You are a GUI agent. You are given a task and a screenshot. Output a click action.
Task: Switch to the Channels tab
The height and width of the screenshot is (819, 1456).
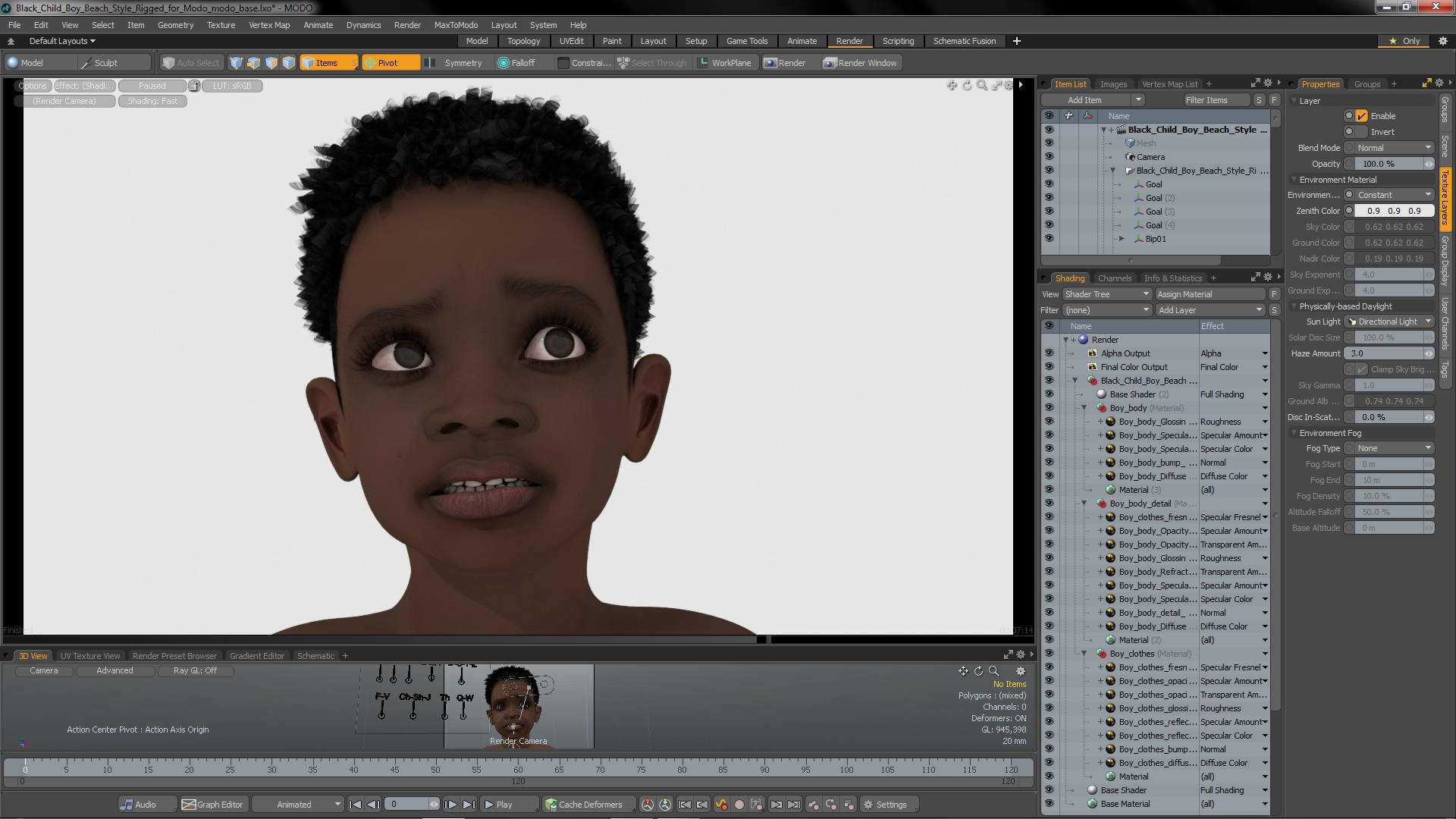coord(1114,278)
